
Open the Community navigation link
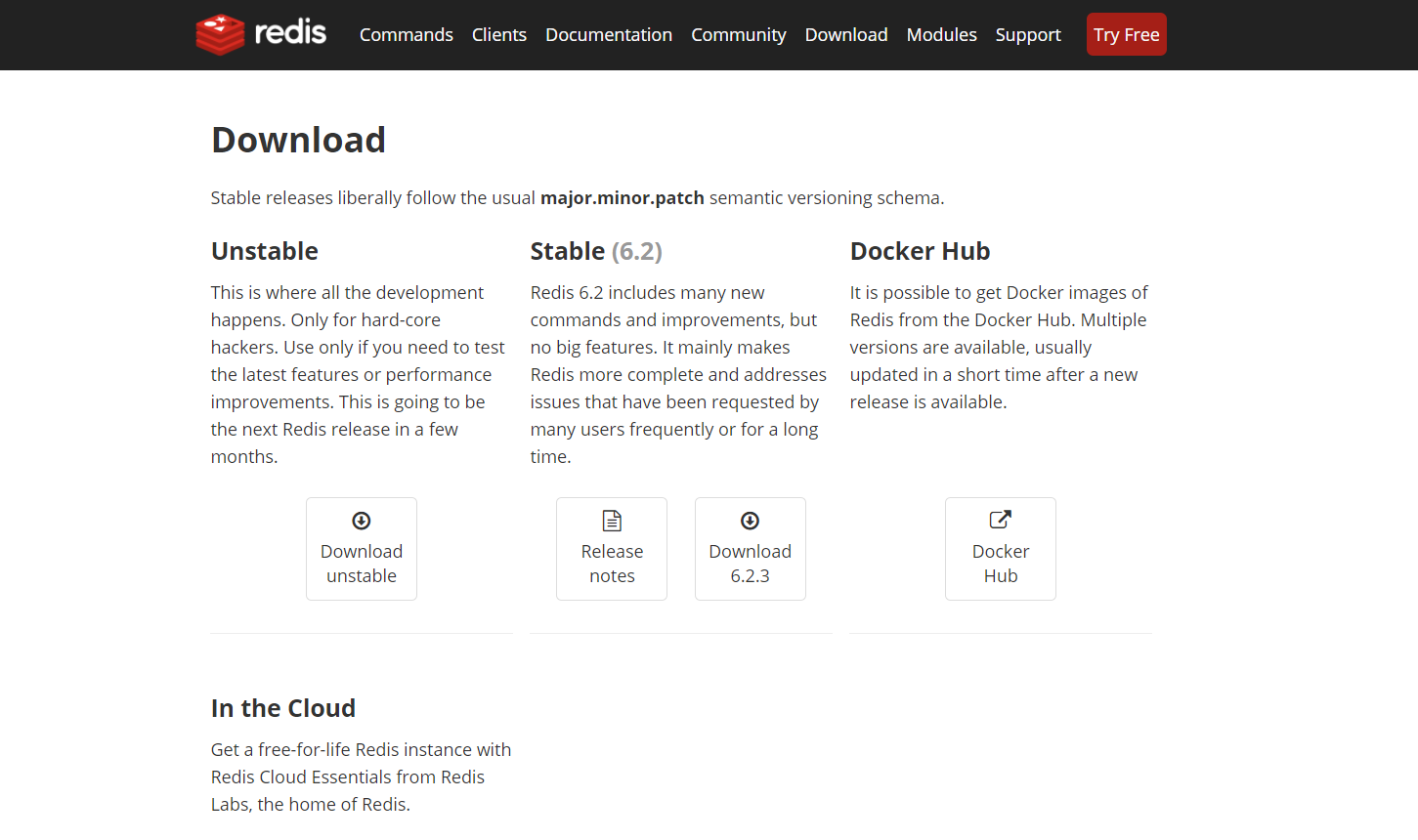[739, 34]
